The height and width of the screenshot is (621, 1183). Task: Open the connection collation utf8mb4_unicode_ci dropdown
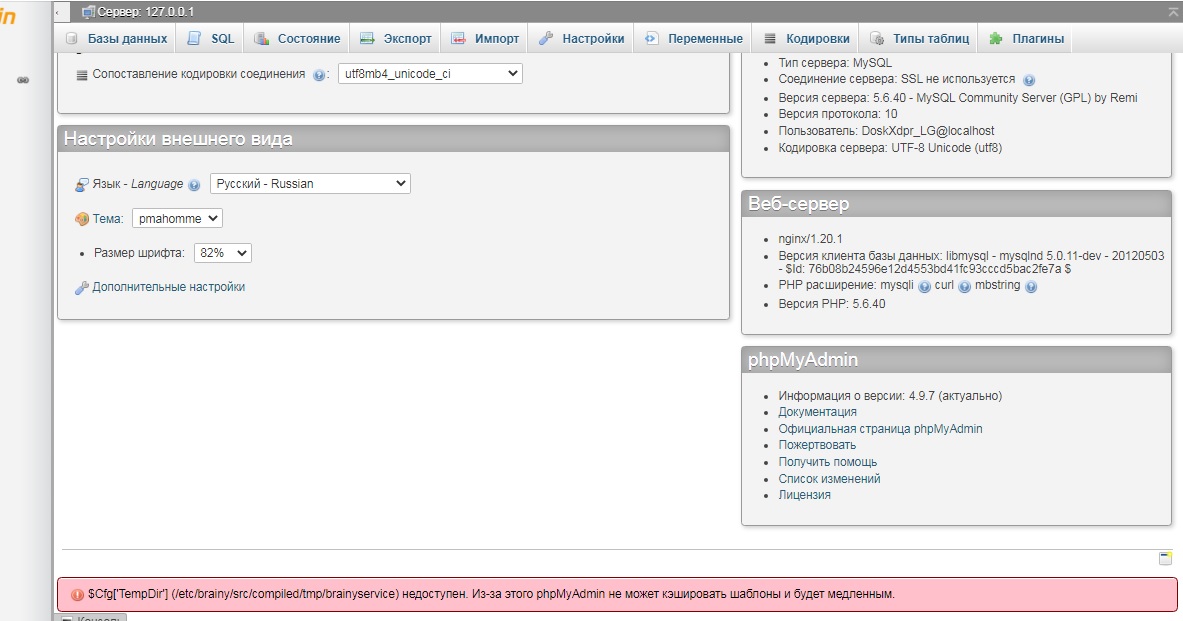pos(430,74)
